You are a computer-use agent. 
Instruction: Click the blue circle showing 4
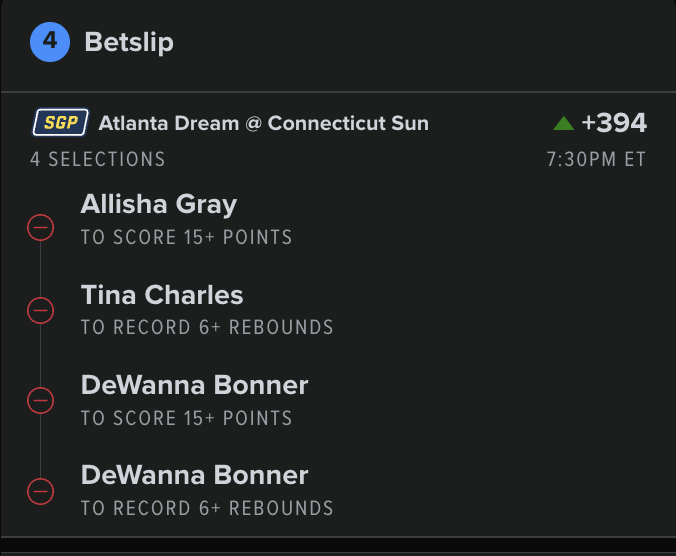click(50, 43)
